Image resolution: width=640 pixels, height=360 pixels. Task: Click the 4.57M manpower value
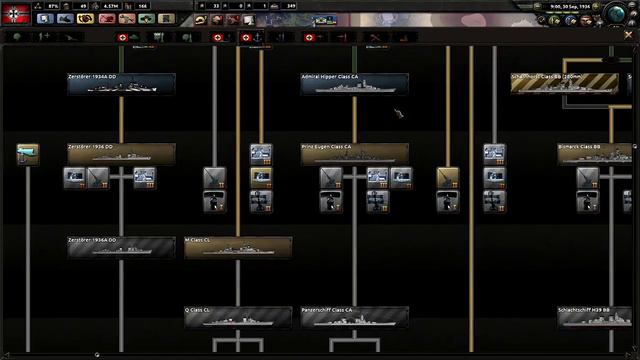click(110, 6)
